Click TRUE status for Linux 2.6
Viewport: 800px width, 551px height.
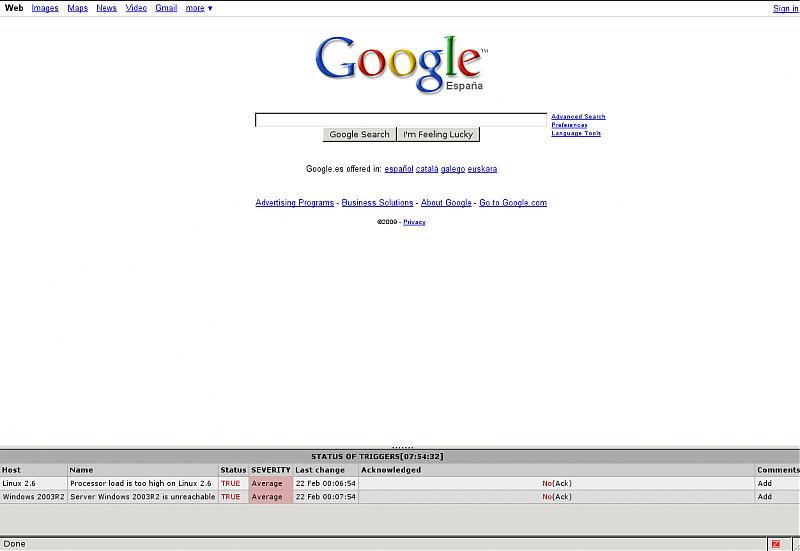(231, 483)
